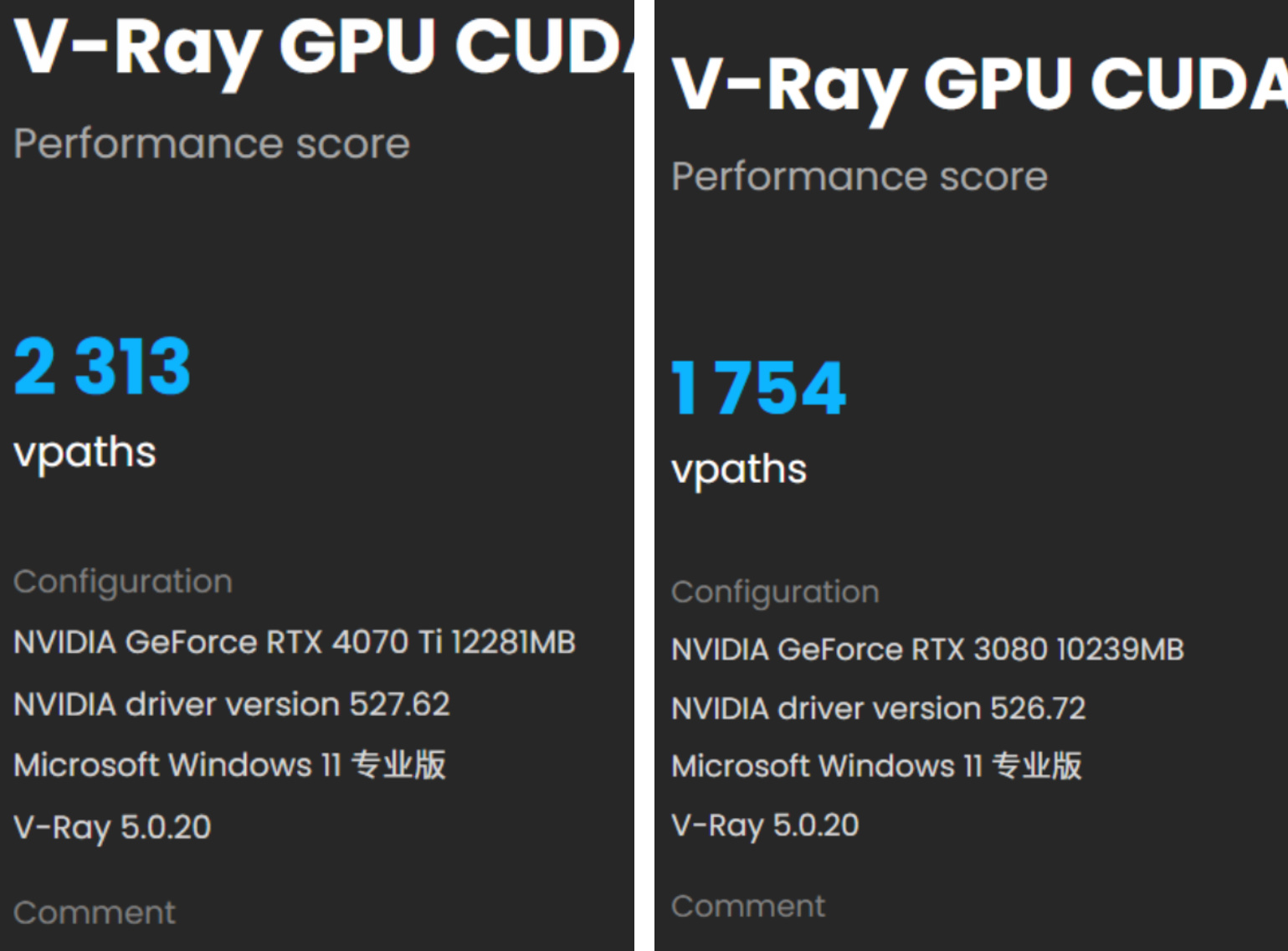Select the RTX 3080 10239MB text

click(927, 650)
